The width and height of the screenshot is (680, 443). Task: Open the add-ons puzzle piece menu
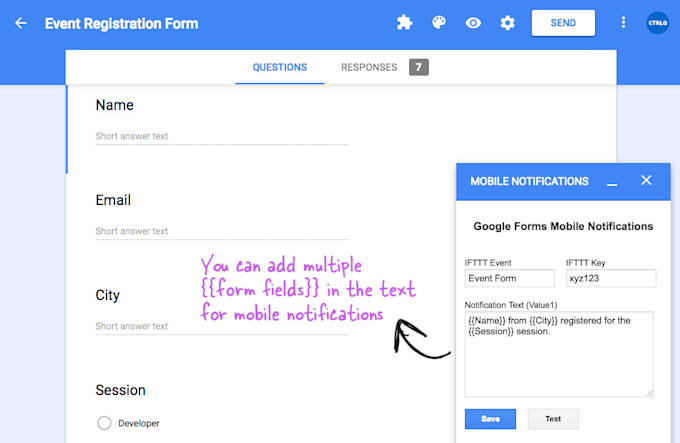pos(404,23)
